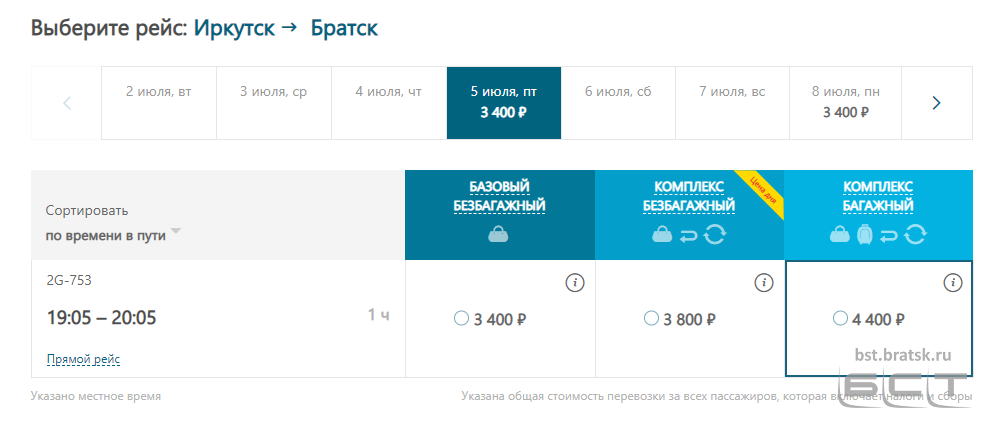Screen dimensions: 993x428
Task: Click refund circular-arrows icon under Комплекс багажный
Action: point(915,235)
